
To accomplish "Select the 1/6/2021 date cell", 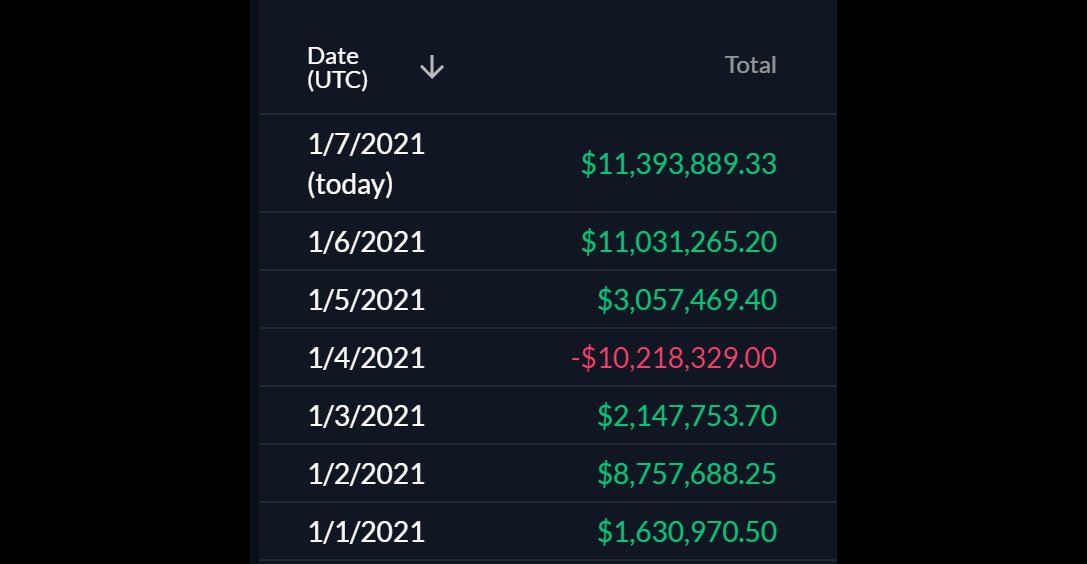I will [366, 242].
